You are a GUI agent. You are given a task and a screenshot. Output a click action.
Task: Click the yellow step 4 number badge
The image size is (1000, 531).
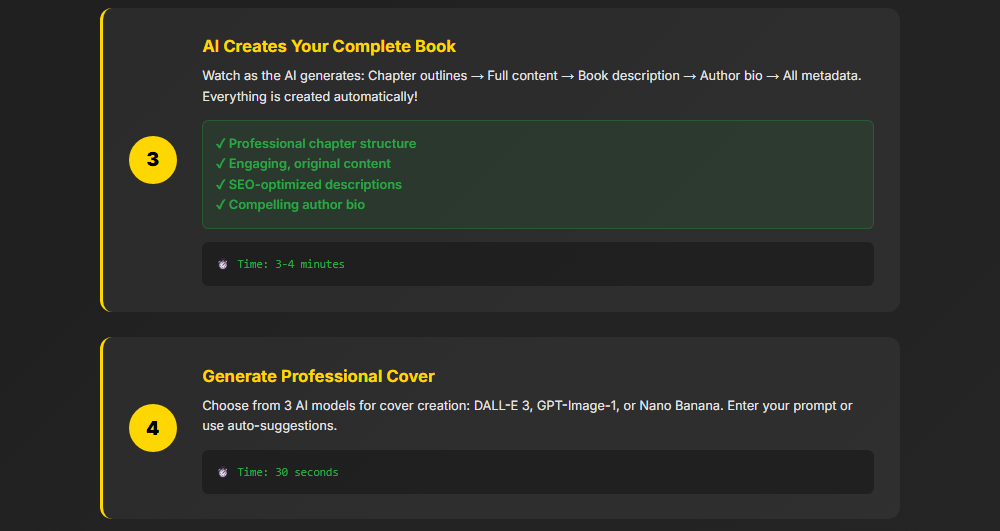point(153,429)
